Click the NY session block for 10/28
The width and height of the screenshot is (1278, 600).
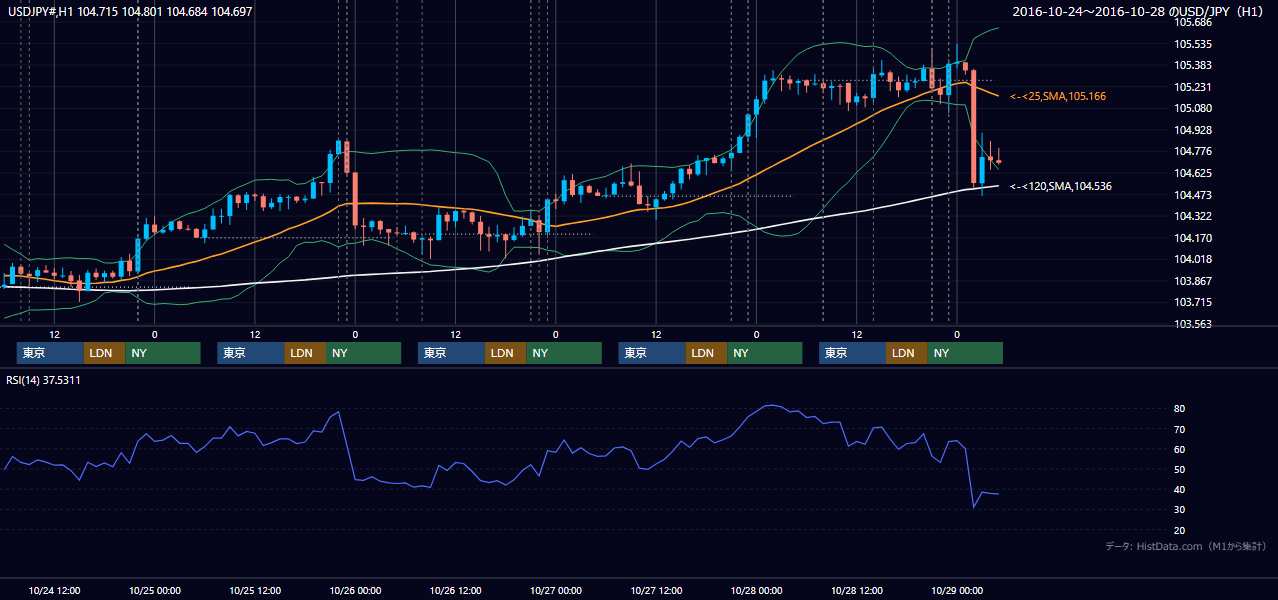[965, 353]
